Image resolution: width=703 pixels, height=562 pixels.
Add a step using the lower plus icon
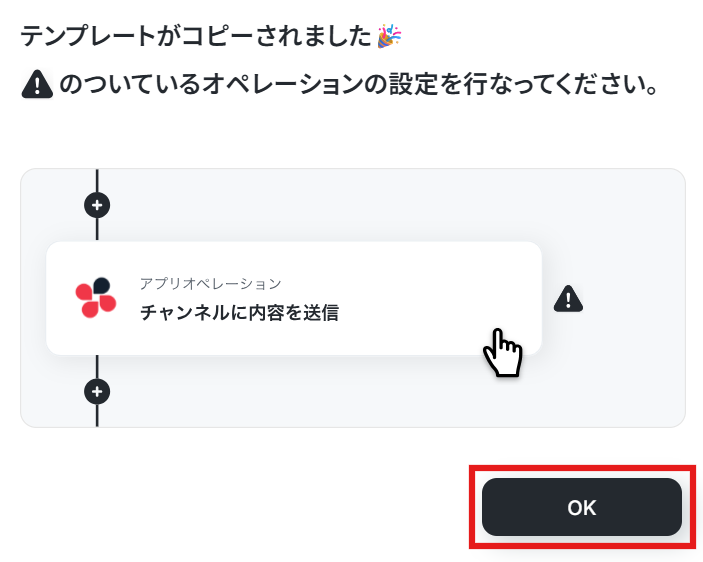tap(97, 392)
